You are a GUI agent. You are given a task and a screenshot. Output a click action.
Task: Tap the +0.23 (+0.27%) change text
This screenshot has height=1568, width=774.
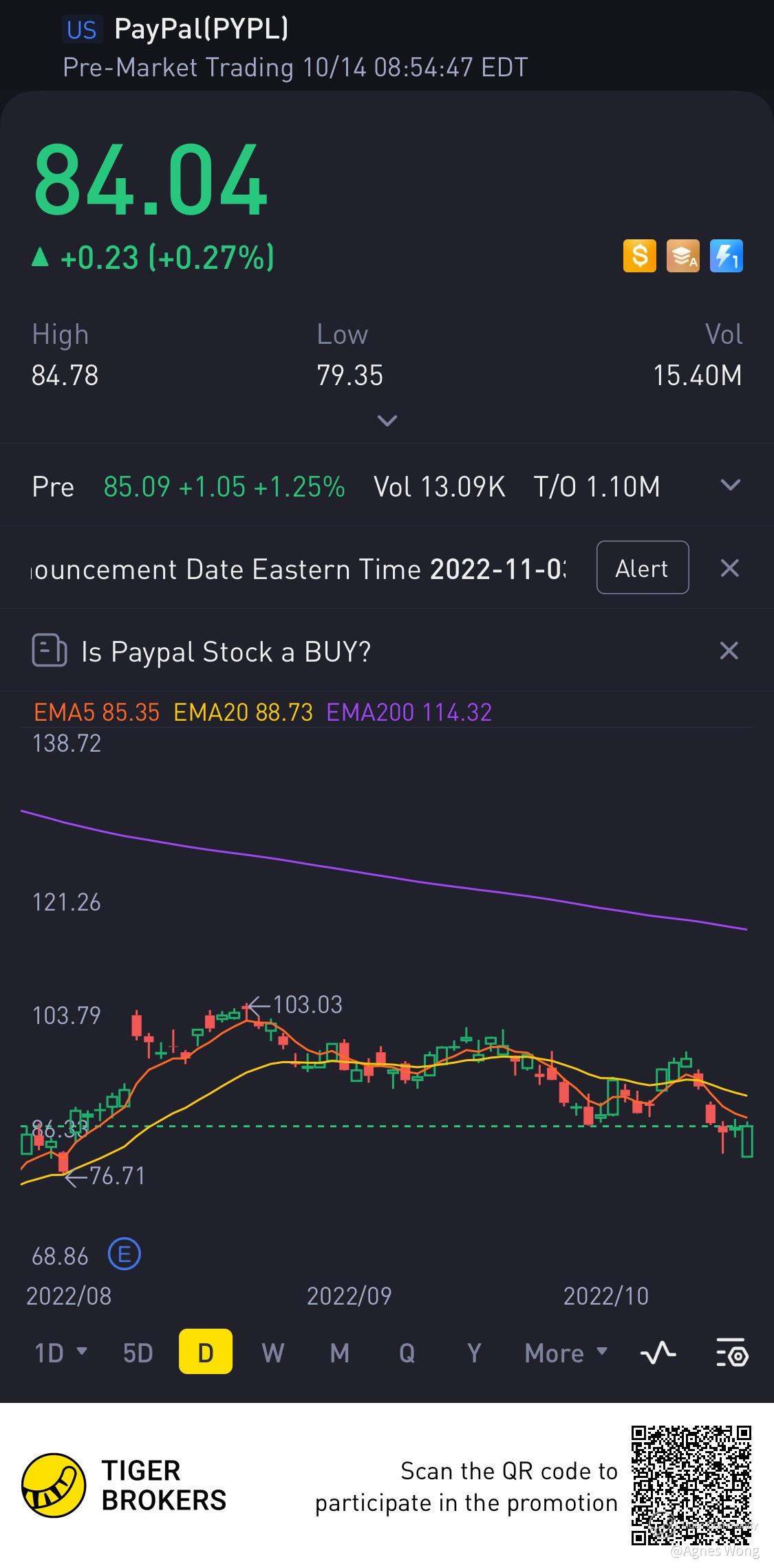point(154,257)
